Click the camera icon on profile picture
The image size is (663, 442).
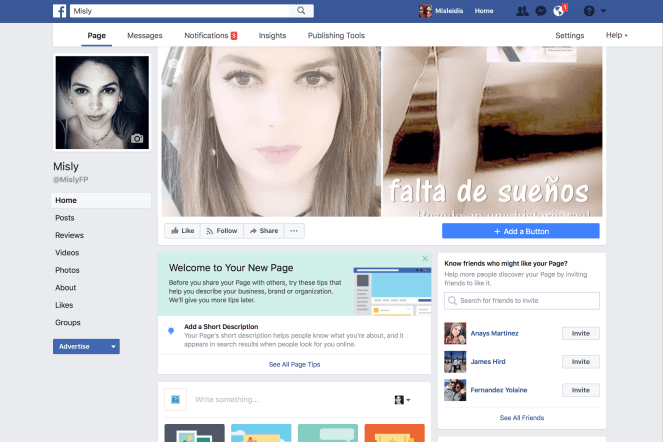point(137,138)
